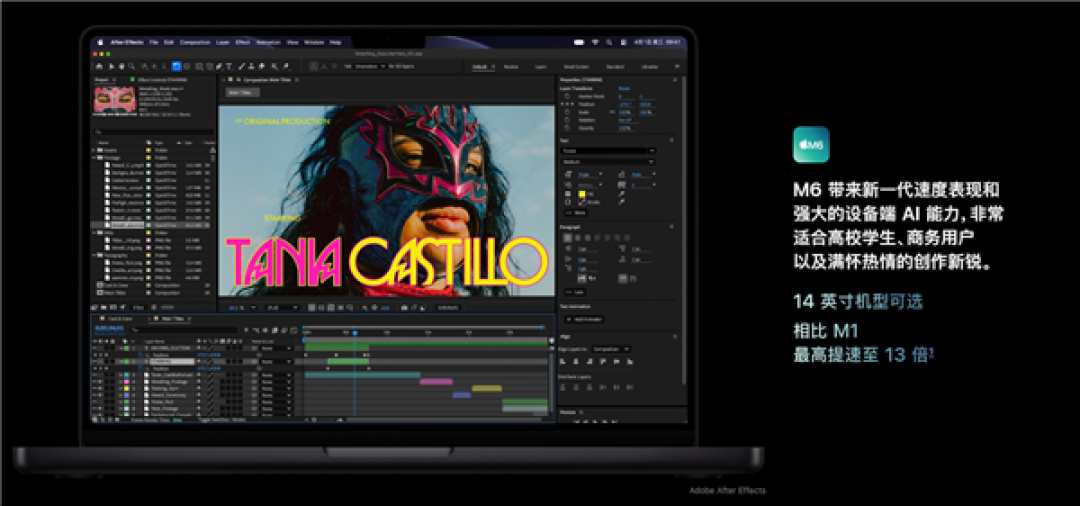The width and height of the screenshot is (1080, 506).
Task: Switch to the Main Titles timeline tab
Action: click(x=172, y=319)
